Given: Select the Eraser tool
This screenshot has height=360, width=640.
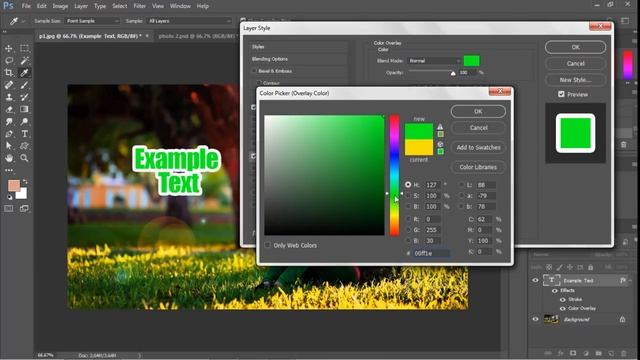Looking at the screenshot, I should [x=9, y=109].
